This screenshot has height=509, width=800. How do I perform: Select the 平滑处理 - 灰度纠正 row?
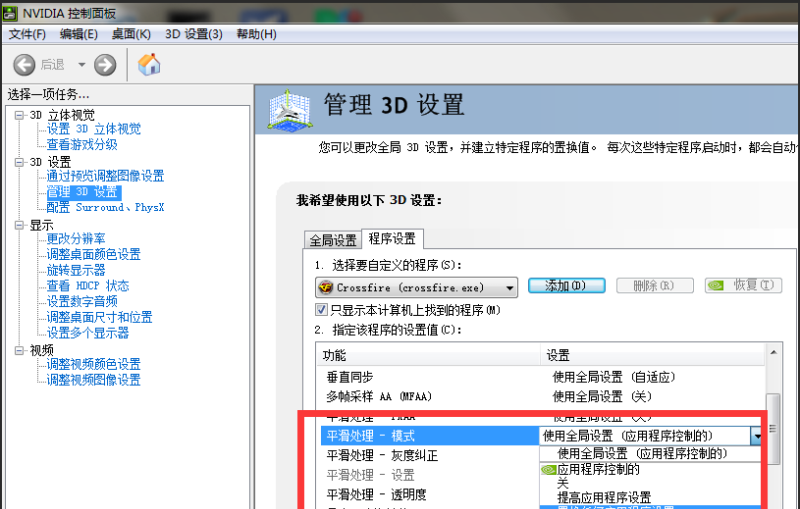coord(430,455)
